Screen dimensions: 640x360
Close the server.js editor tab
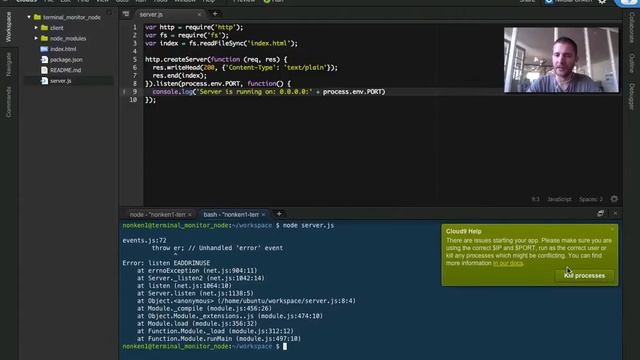(199, 14)
